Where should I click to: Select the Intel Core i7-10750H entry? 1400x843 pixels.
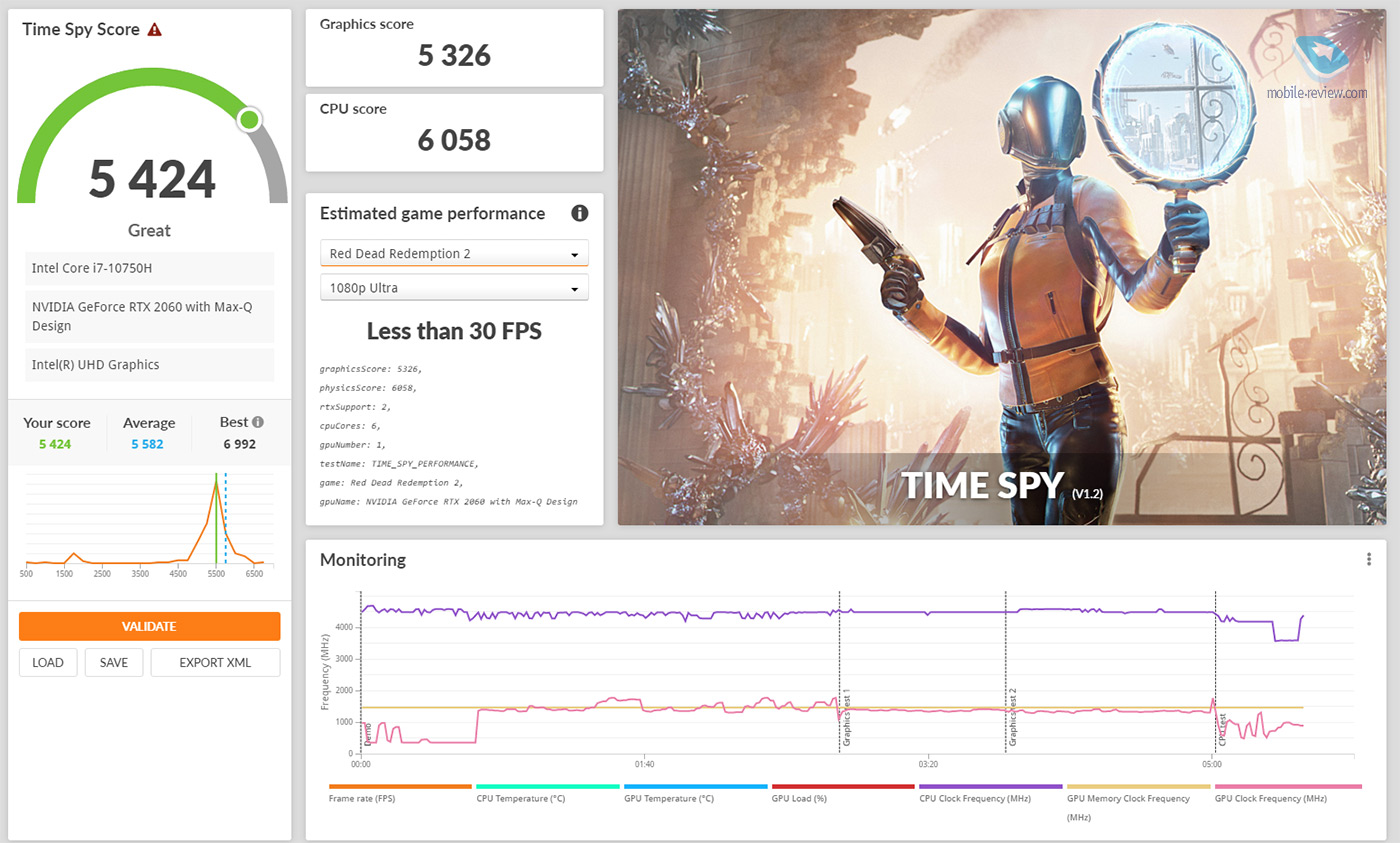click(150, 268)
